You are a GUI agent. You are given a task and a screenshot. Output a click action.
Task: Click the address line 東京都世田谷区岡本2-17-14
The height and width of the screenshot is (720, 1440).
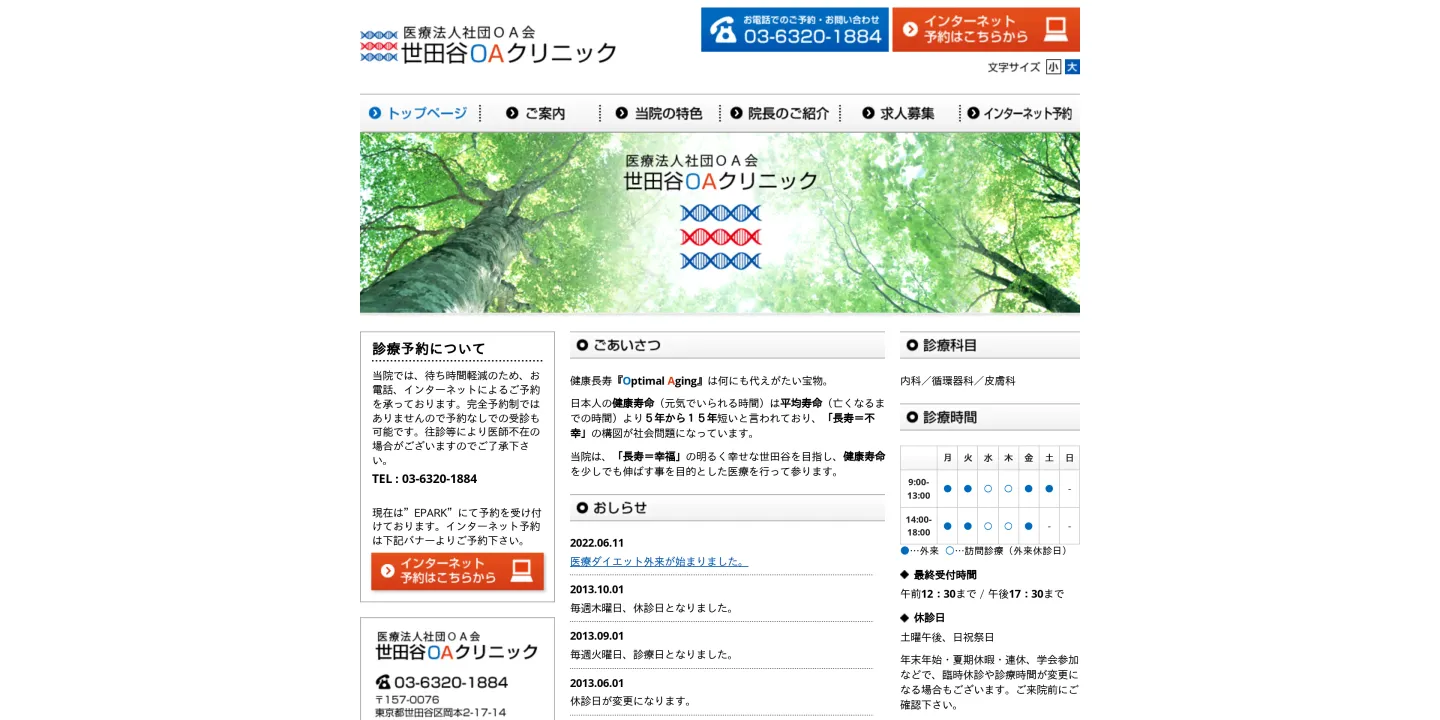tap(441, 713)
